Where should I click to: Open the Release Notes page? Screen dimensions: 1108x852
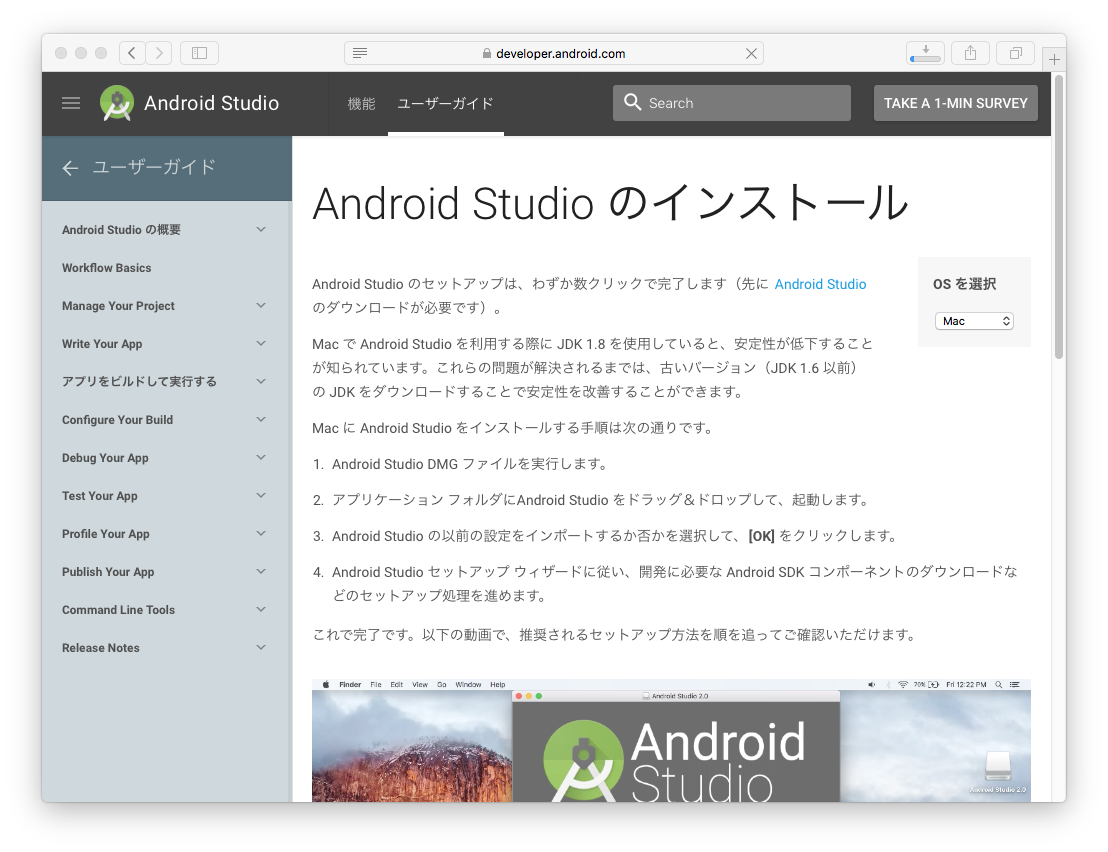(100, 648)
